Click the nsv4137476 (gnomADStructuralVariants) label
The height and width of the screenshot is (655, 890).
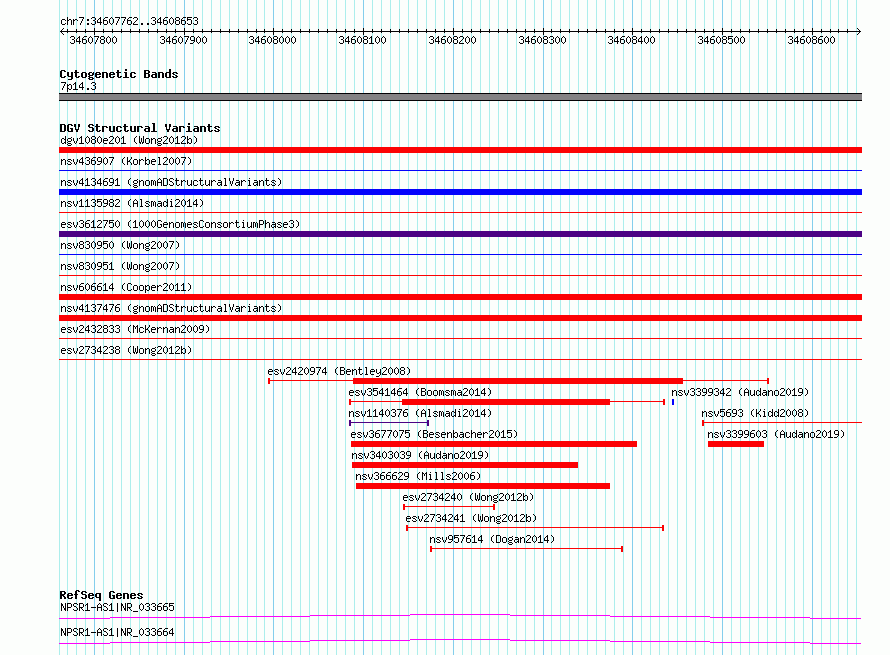coord(171,308)
